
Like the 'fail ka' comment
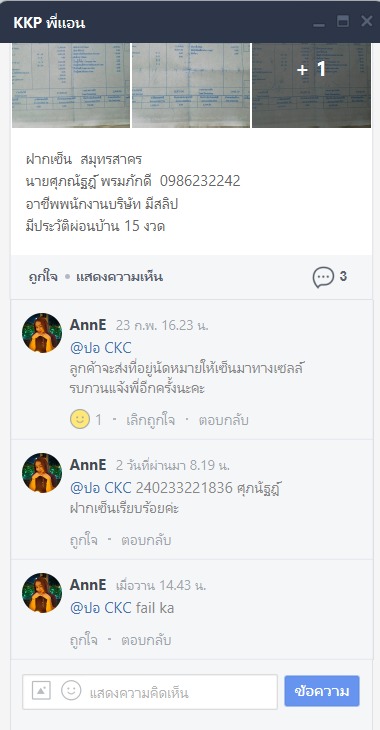click(84, 640)
